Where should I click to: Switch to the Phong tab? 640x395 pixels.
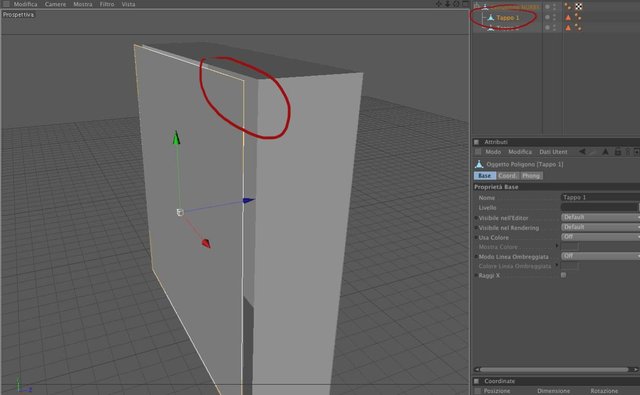tap(531, 175)
